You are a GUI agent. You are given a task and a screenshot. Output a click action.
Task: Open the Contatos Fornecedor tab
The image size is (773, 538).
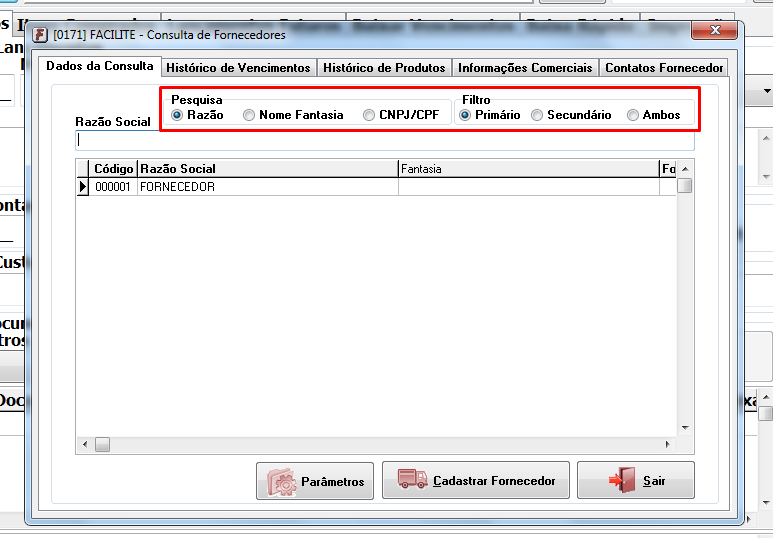tap(664, 68)
